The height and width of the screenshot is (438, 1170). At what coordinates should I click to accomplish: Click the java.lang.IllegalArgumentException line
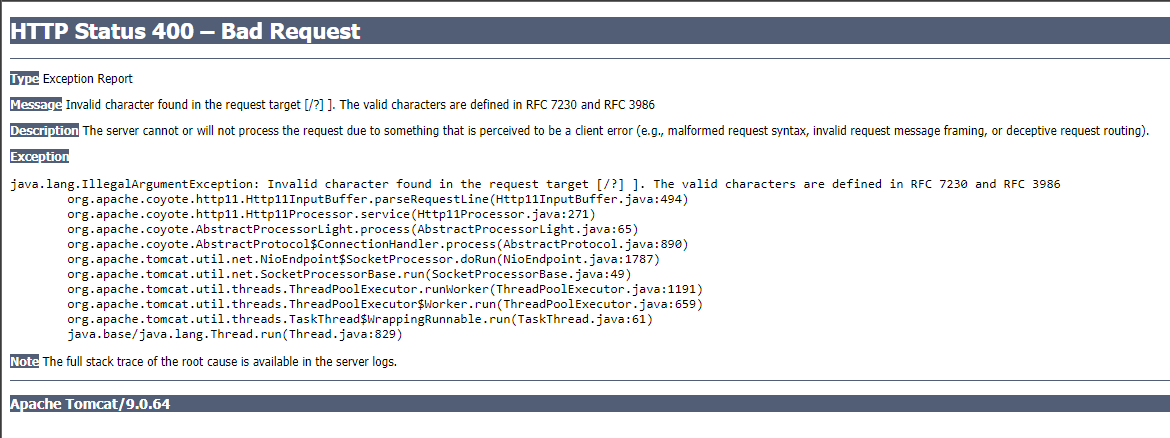point(535,184)
